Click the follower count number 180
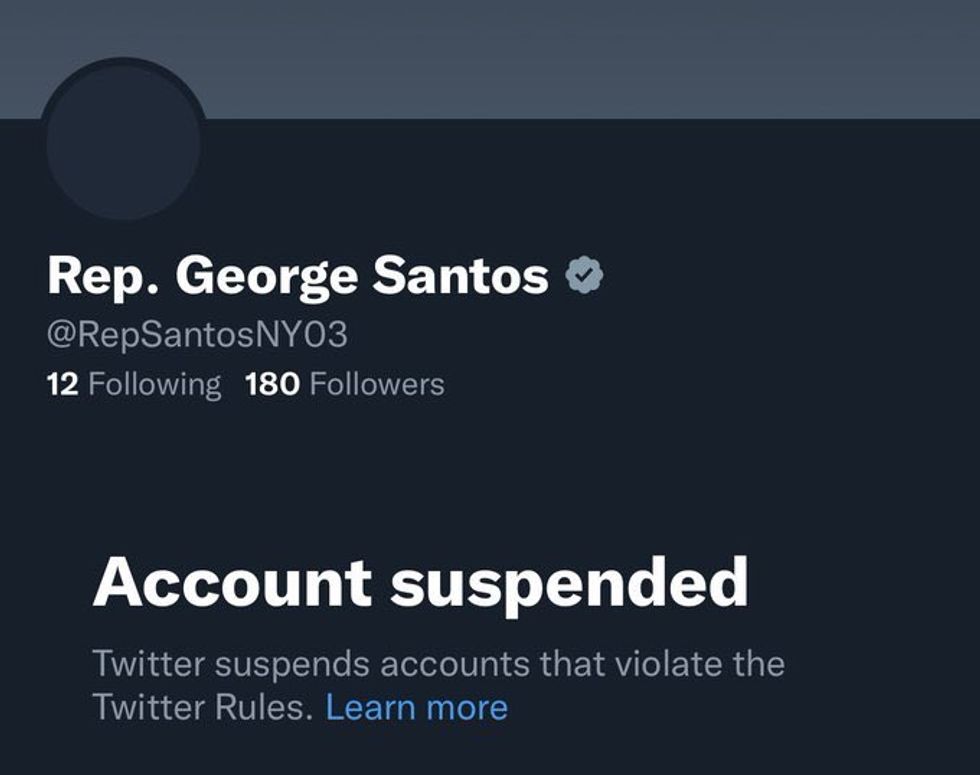980x775 pixels. (272, 384)
